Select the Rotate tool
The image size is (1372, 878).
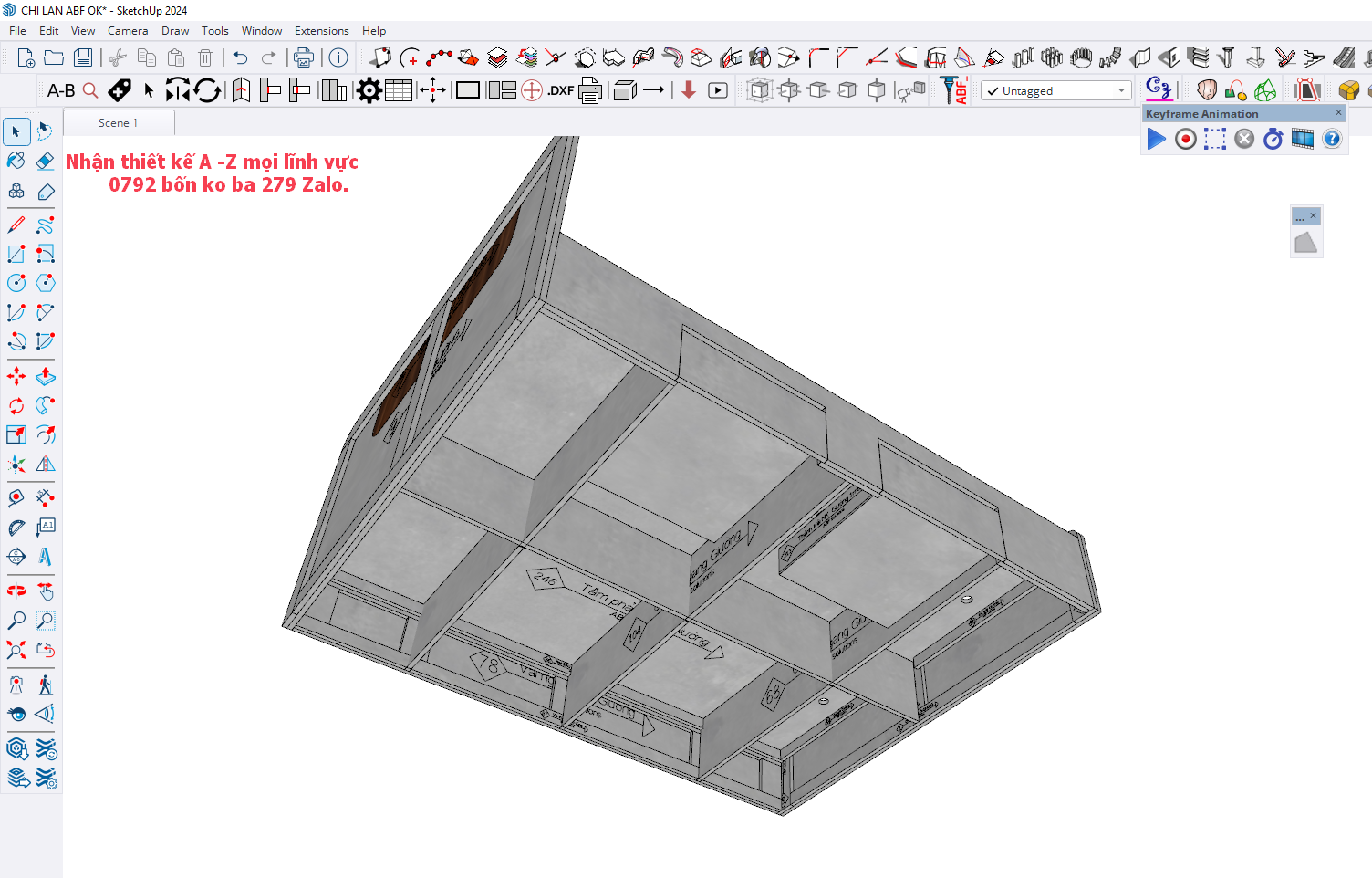16,405
